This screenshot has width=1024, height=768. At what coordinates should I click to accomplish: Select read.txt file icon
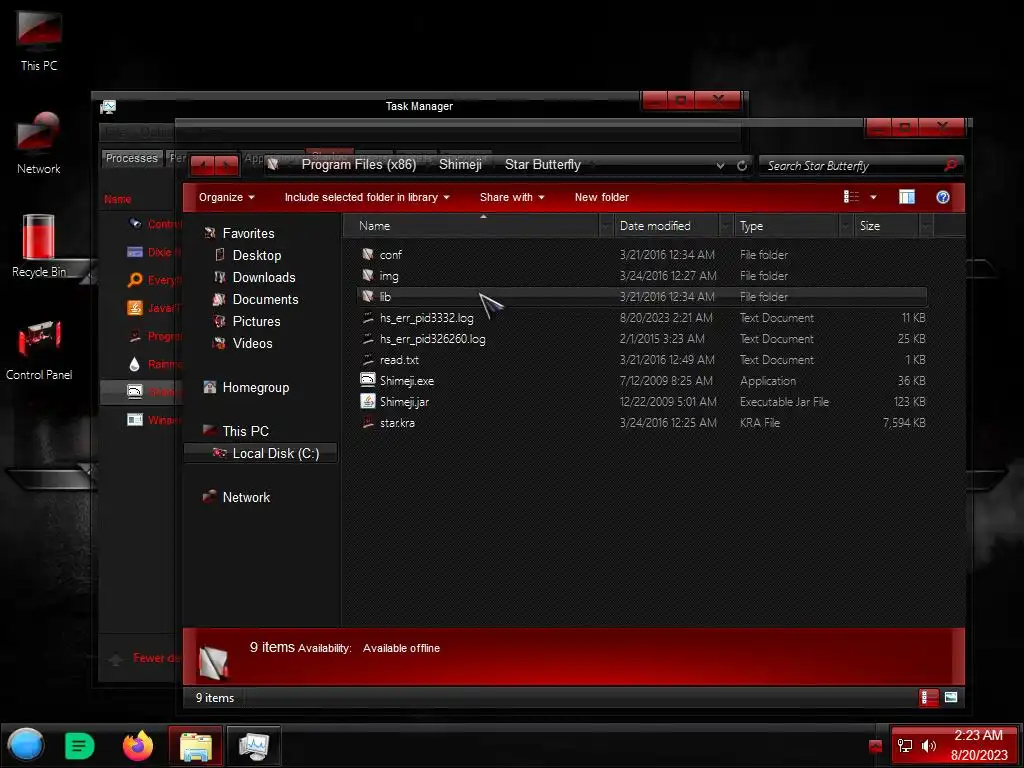pyautogui.click(x=368, y=359)
